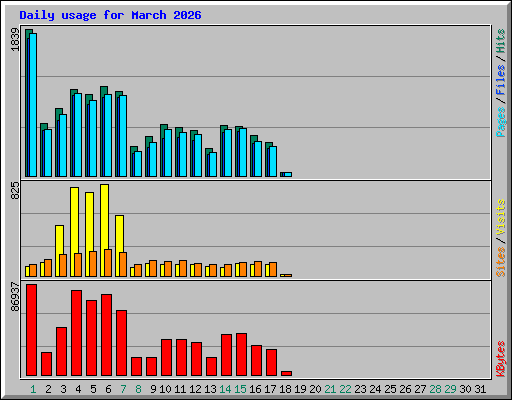Click day 12 on the x-axis

(195, 389)
